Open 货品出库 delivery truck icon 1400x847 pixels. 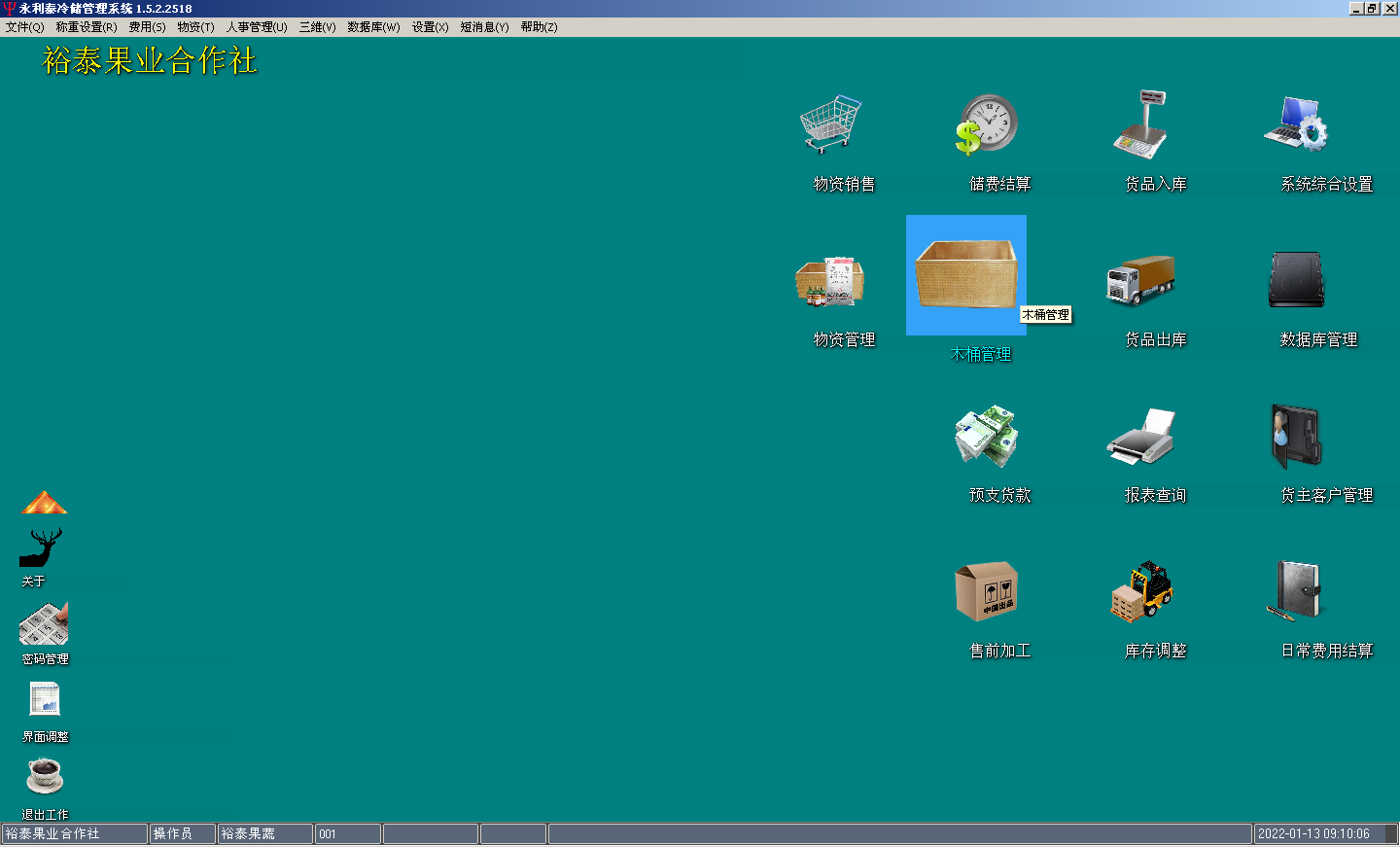pyautogui.click(x=1140, y=280)
